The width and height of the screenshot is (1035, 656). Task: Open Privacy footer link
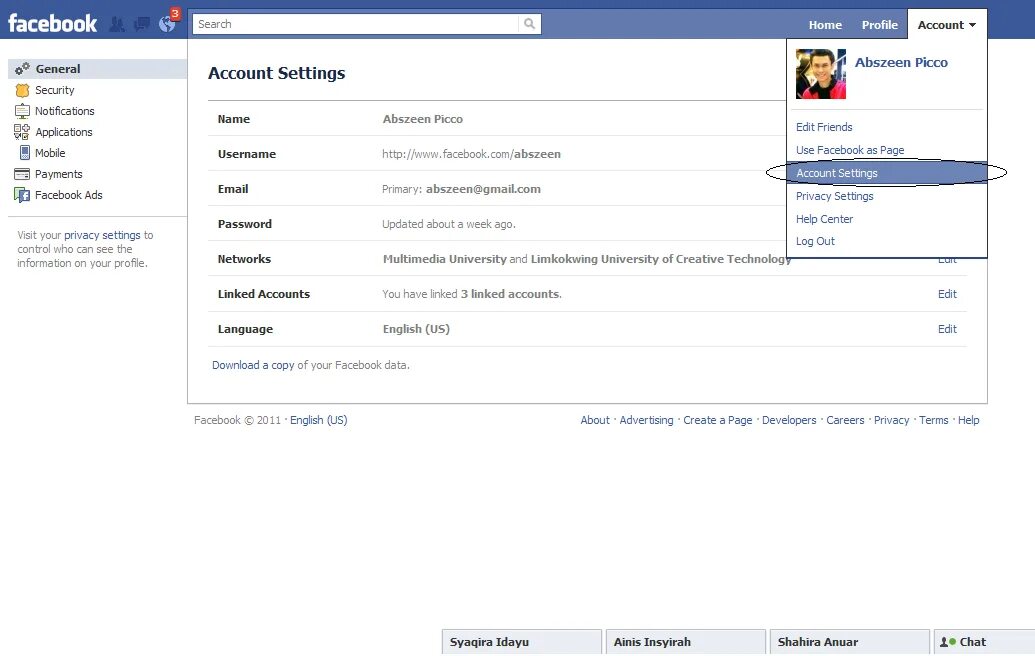point(891,420)
